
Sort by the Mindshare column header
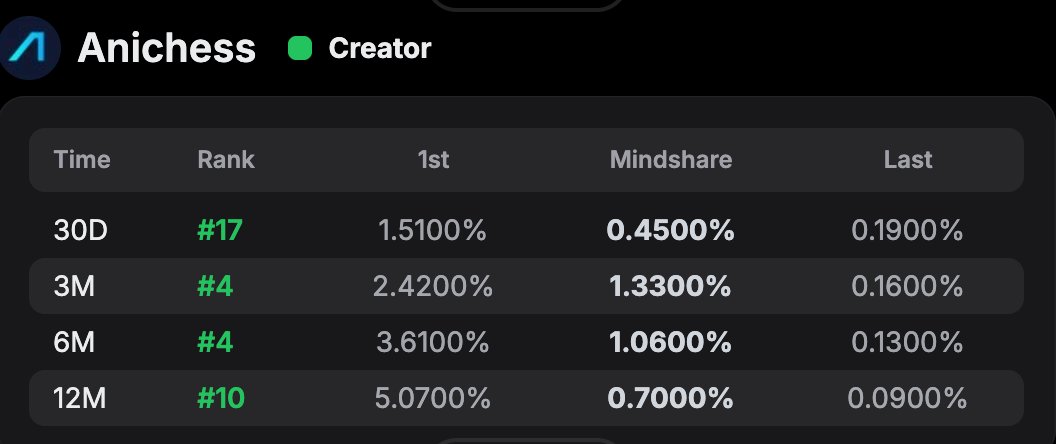click(x=671, y=159)
